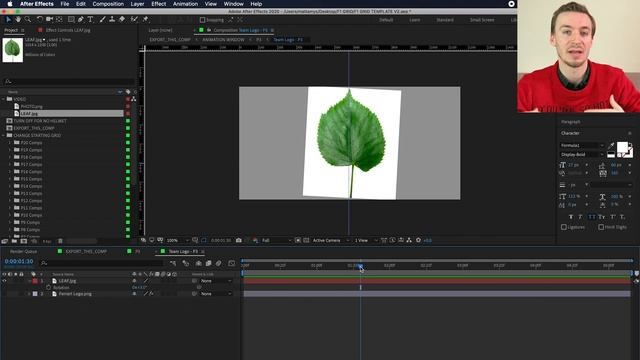Hide the LEAF.jpg layer eye
This screenshot has width=640, height=360.
(x=4, y=281)
